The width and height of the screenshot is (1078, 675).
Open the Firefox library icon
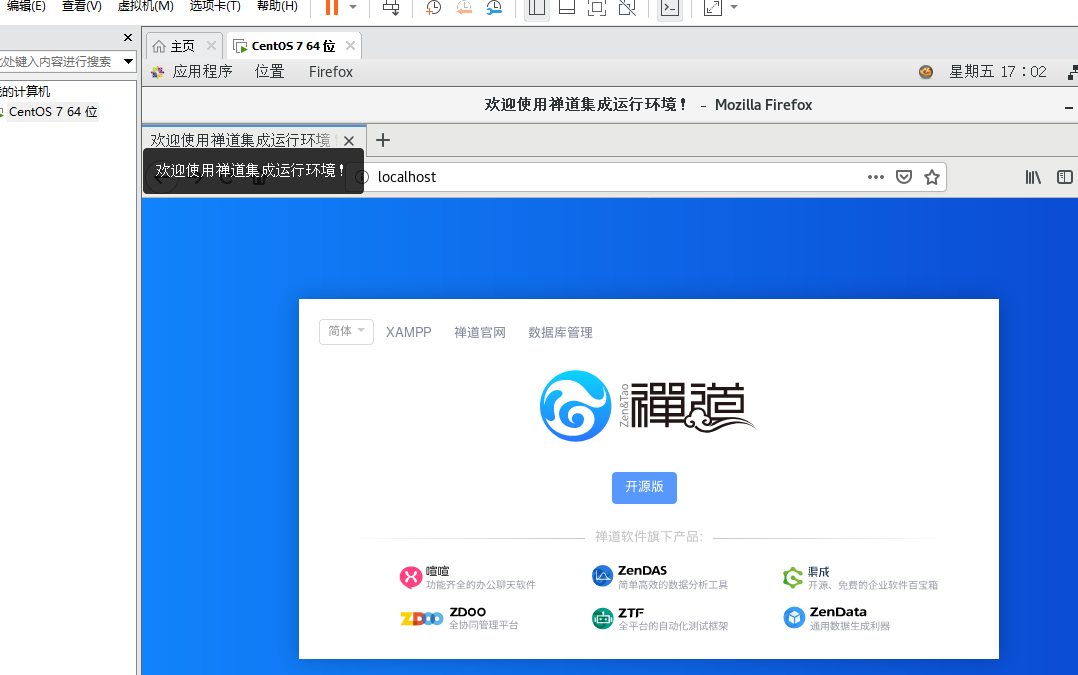pos(1033,177)
